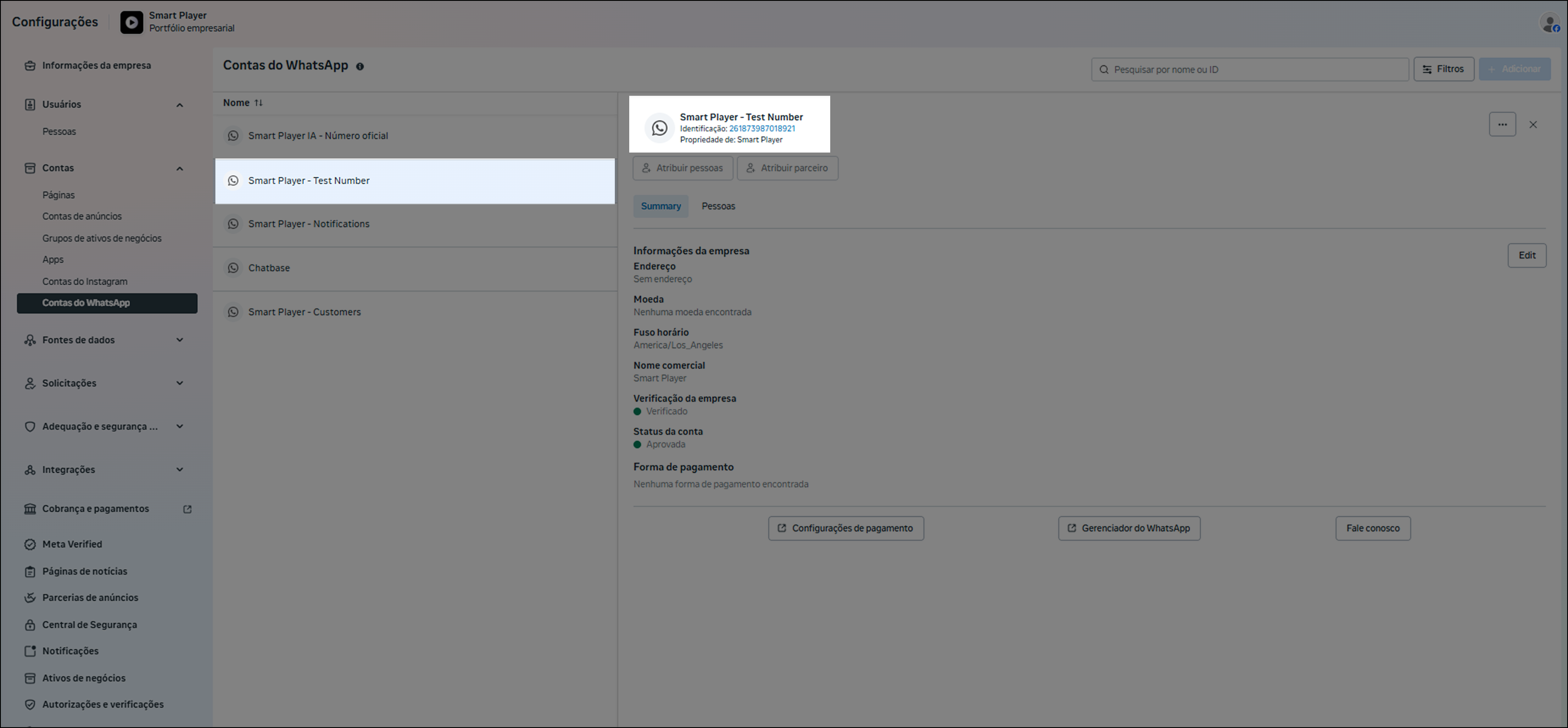
Task: Click the info icon beside Contas do WhatsApp
Action: [360, 67]
